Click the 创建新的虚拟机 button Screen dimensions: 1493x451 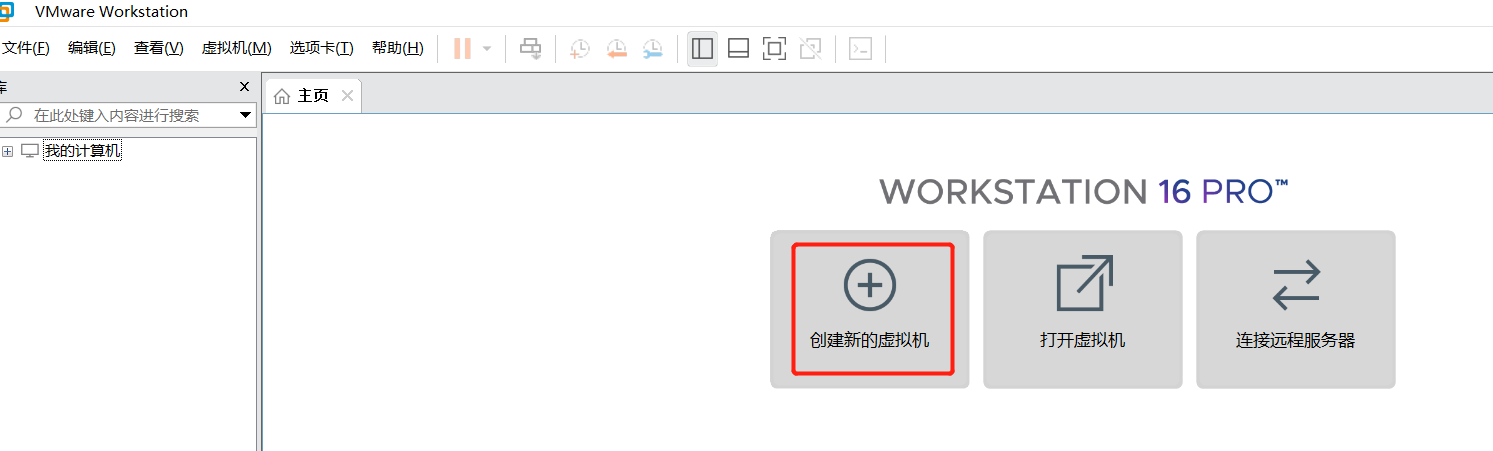point(870,309)
